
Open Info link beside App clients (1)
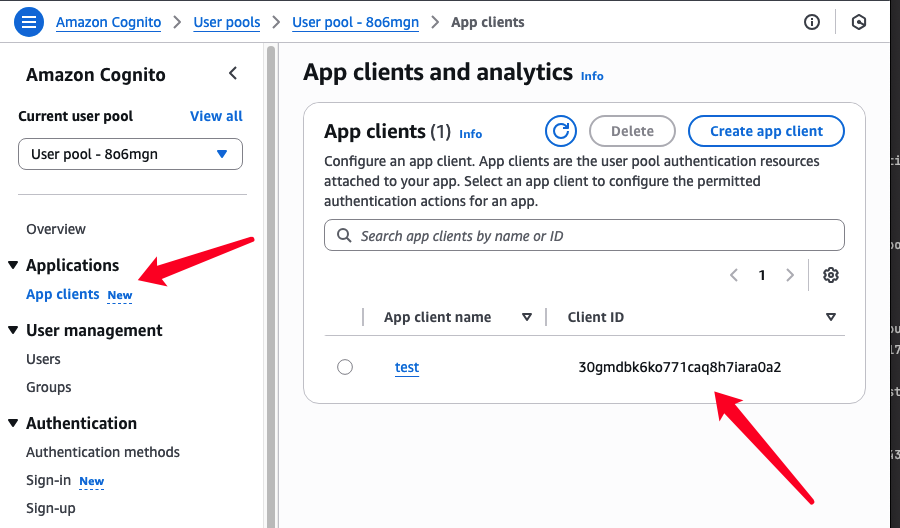[470, 134]
